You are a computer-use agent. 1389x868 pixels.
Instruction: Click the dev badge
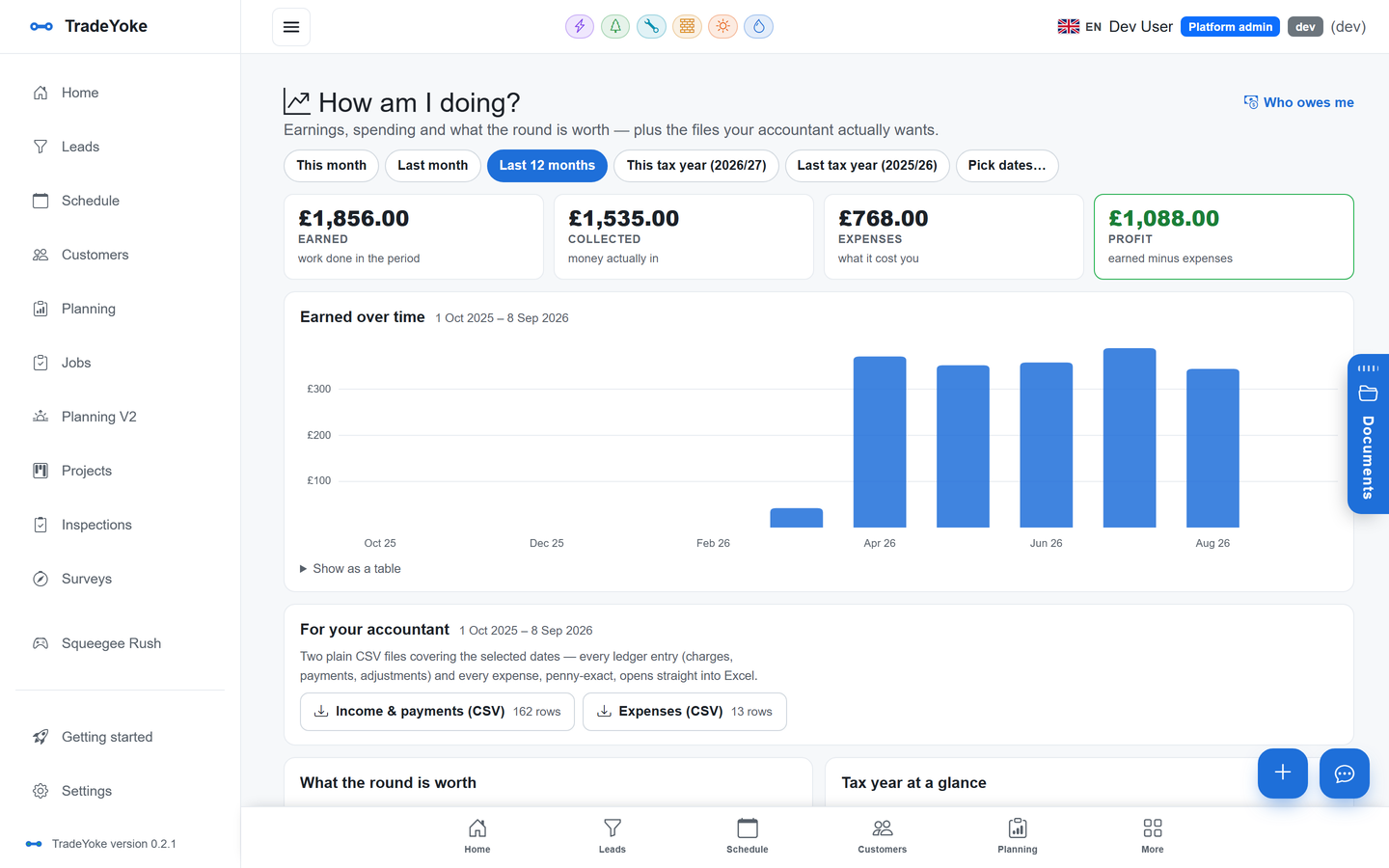[1305, 27]
